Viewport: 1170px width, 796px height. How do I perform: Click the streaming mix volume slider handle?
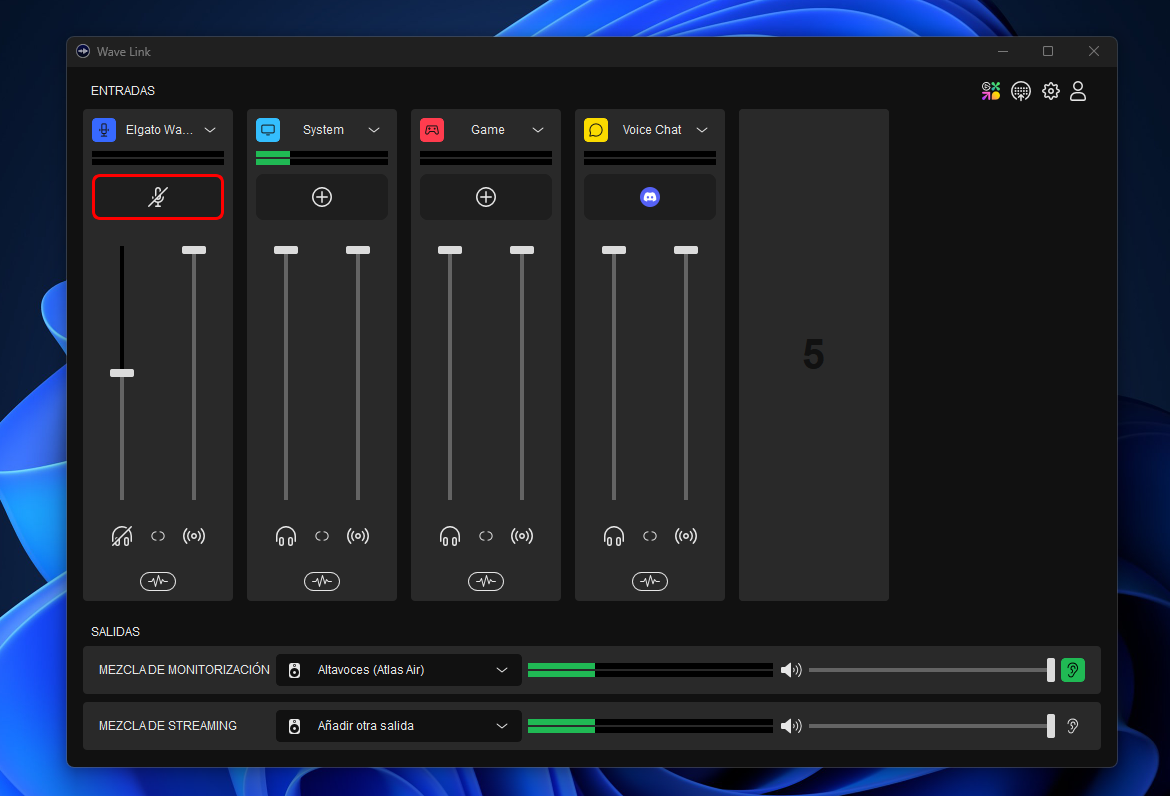1050,726
